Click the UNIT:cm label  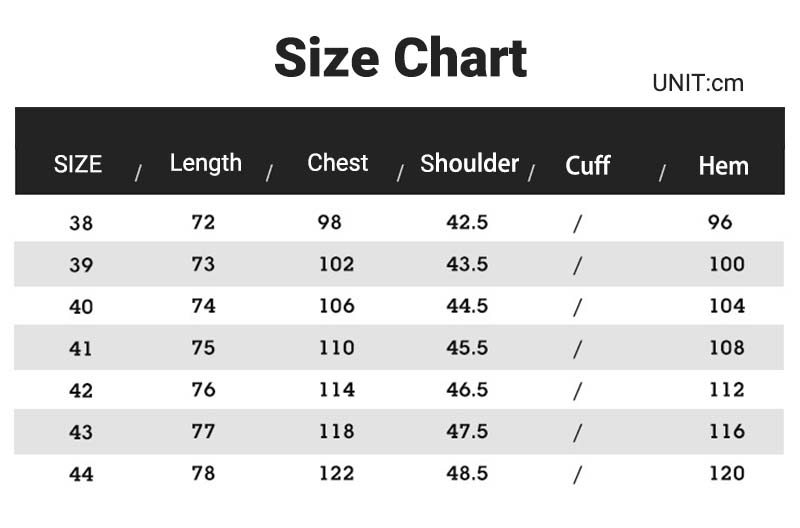[x=697, y=83]
